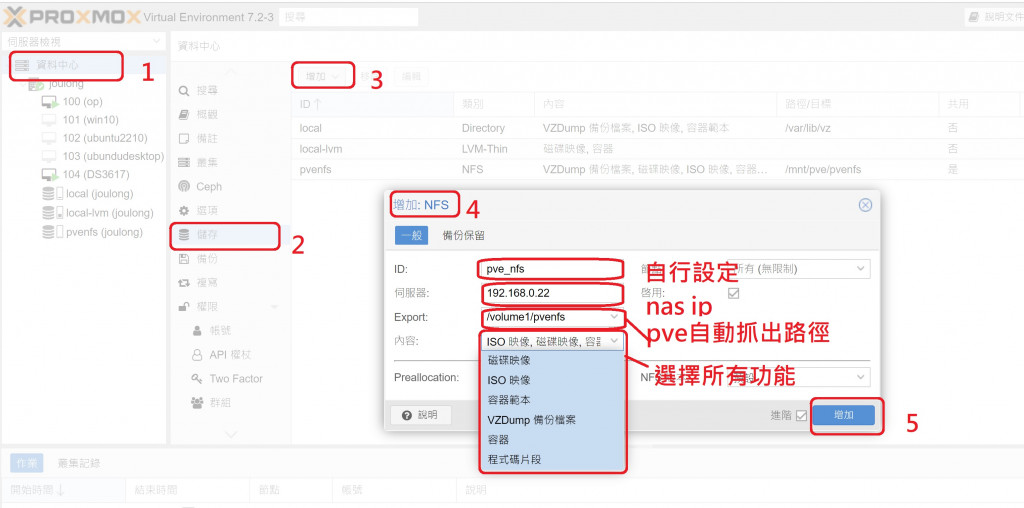Open the 概觀 summary menu item
Viewport: 1024px width, 508px height.
coord(207,115)
